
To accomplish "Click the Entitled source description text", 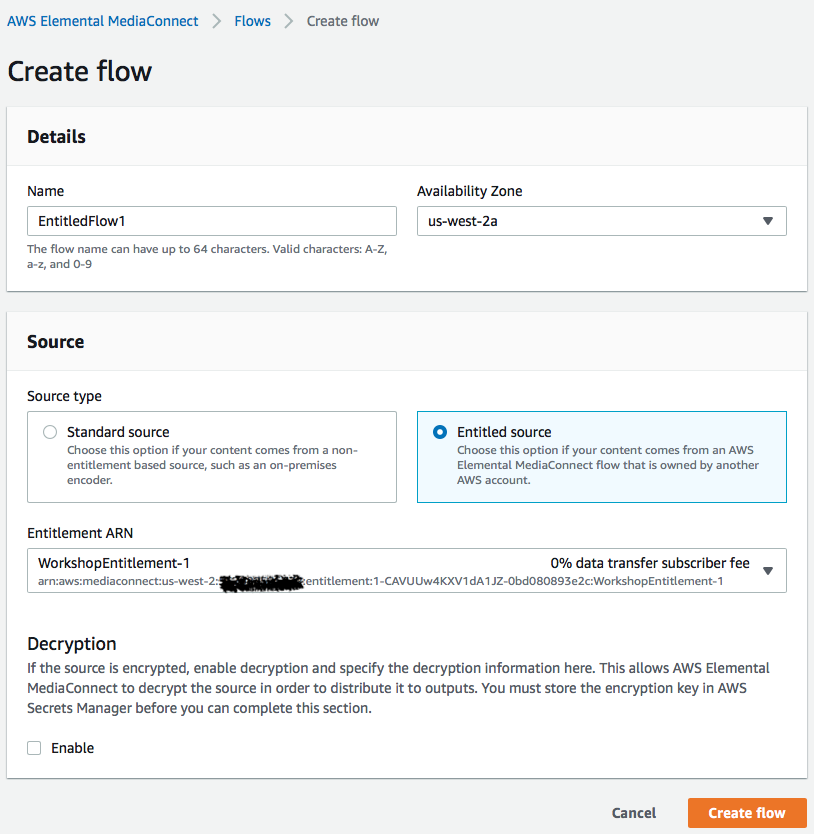I will [x=608, y=465].
